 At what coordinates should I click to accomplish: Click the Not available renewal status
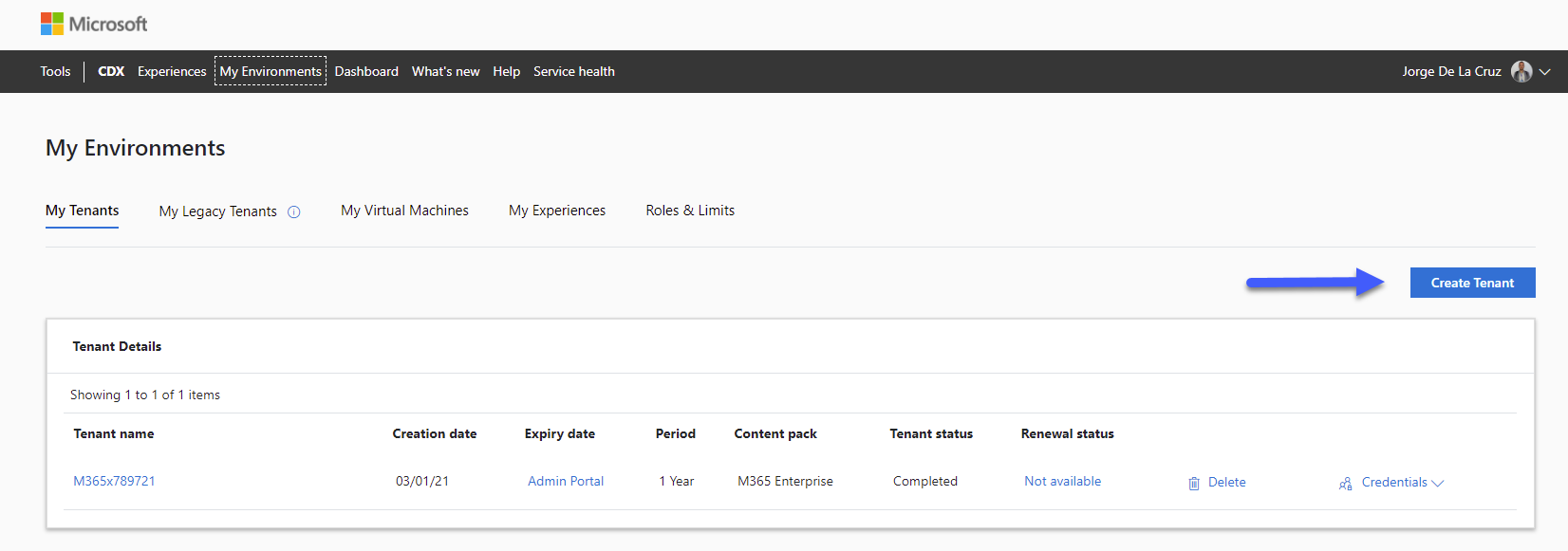(1062, 481)
